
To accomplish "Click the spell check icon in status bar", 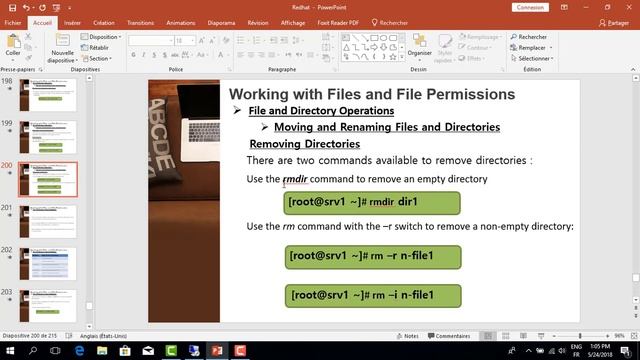I will (x=69, y=336).
